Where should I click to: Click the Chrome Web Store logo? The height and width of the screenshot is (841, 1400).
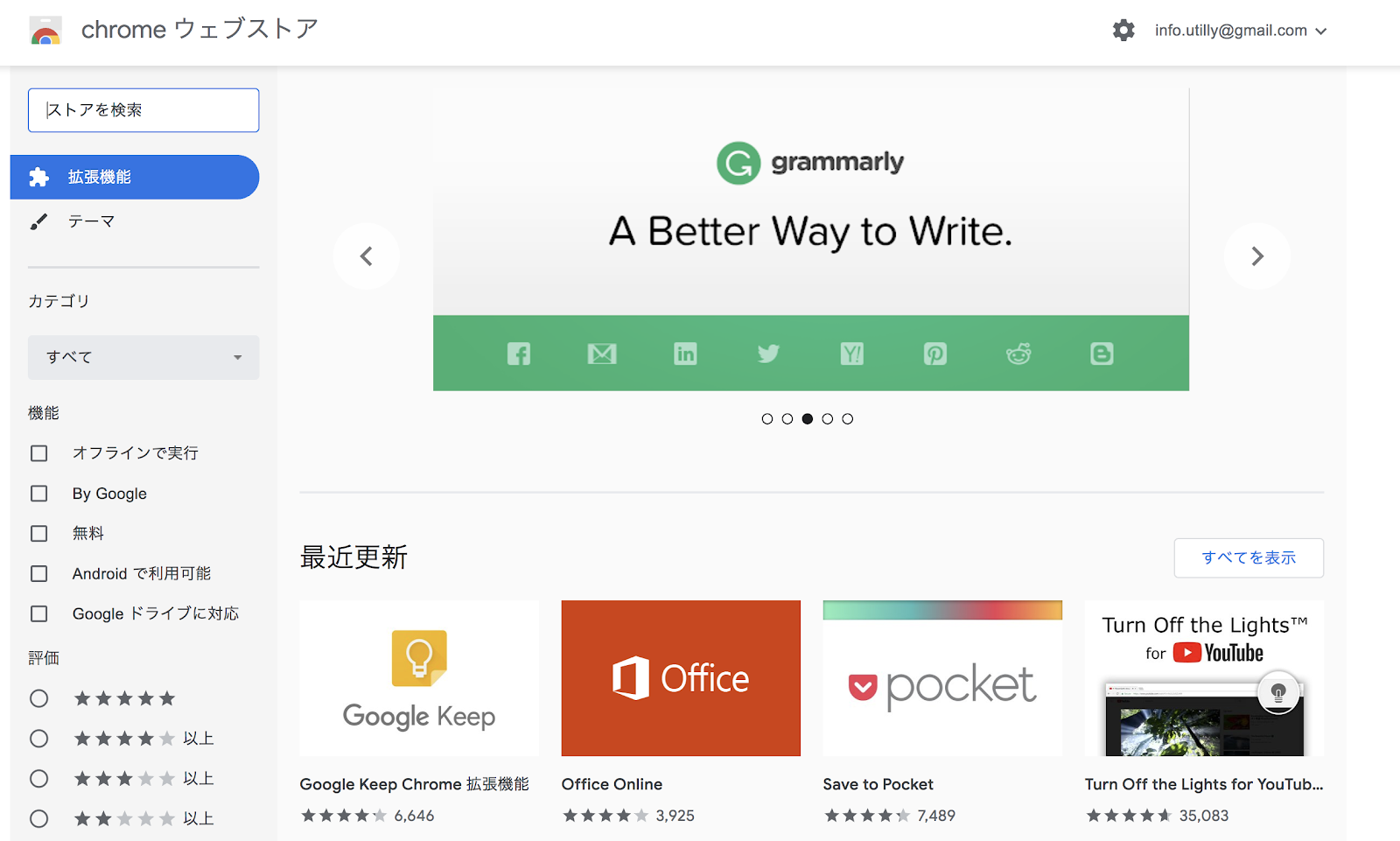pyautogui.click(x=45, y=31)
